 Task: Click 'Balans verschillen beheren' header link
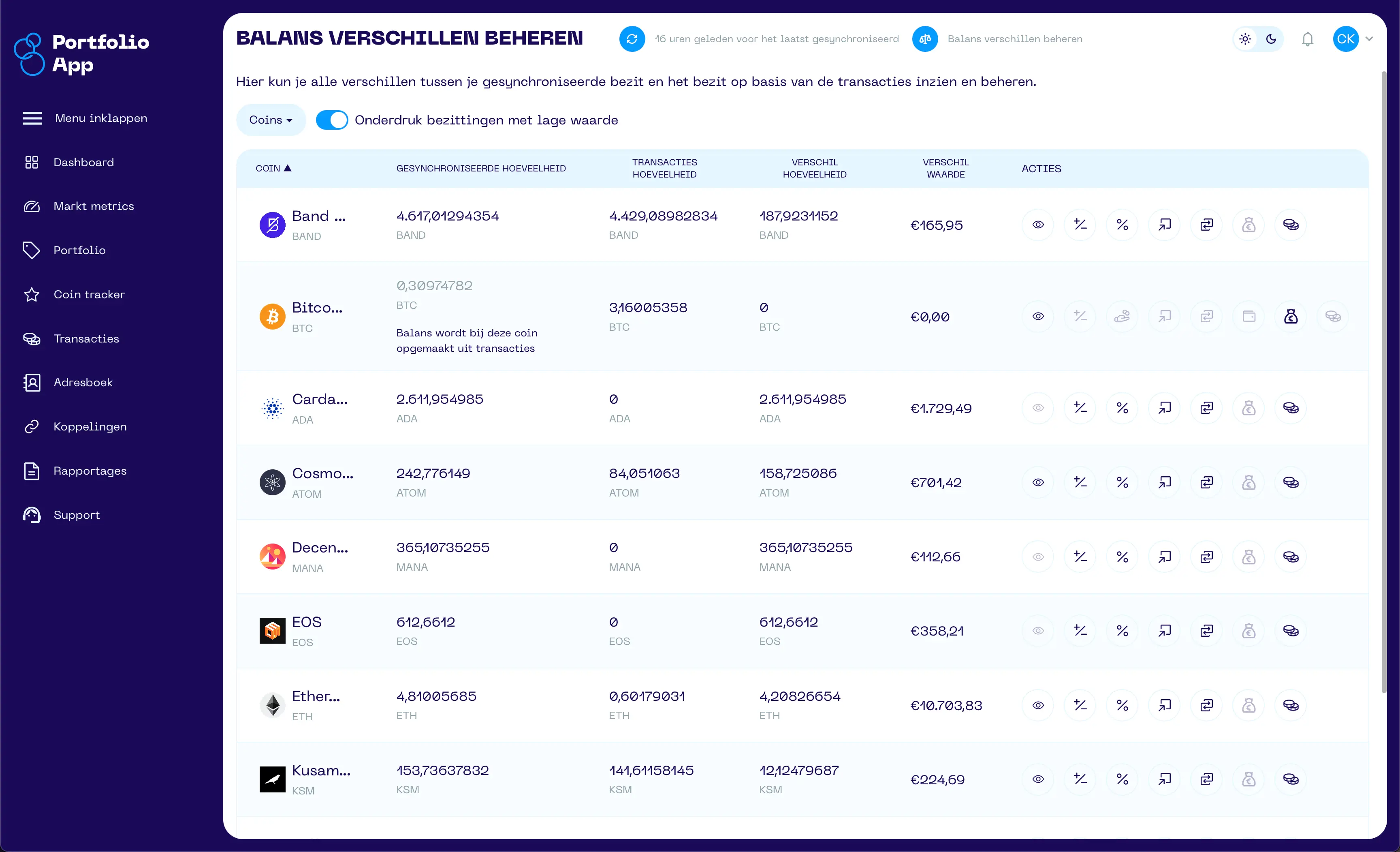(1014, 39)
